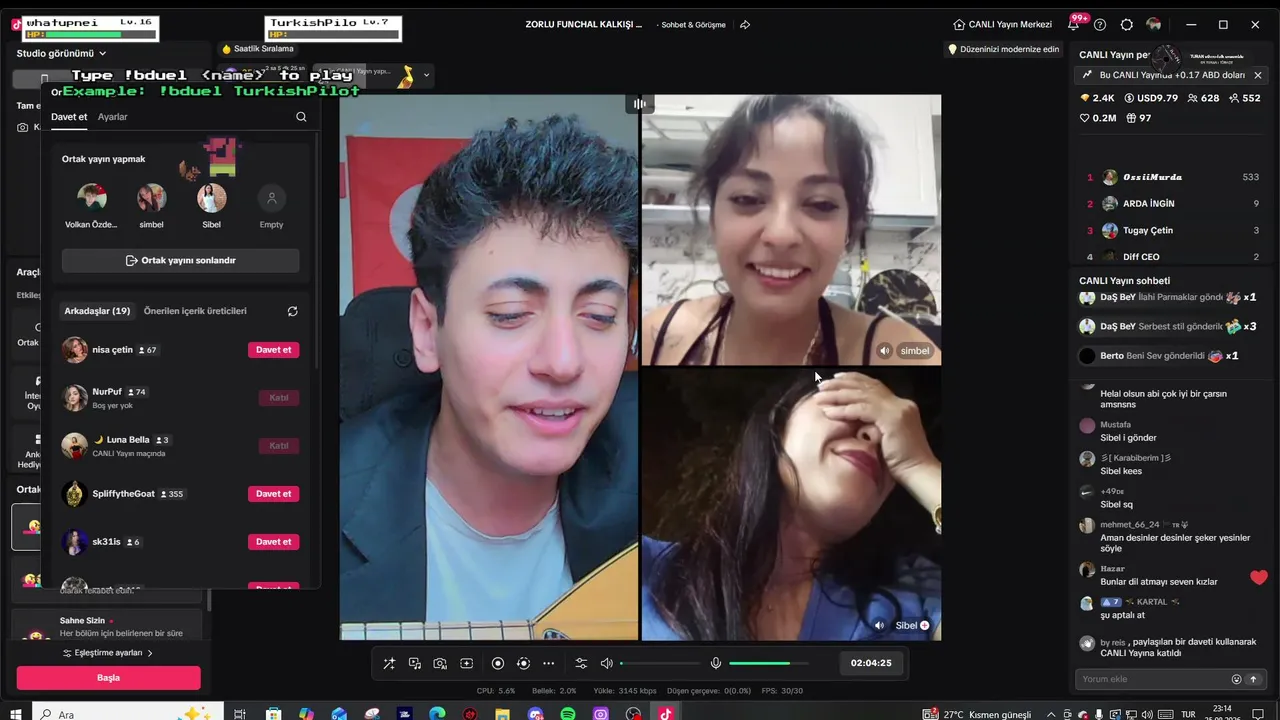Invite SpliffytheGoat with Davet et
The image size is (1280, 720).
(274, 494)
